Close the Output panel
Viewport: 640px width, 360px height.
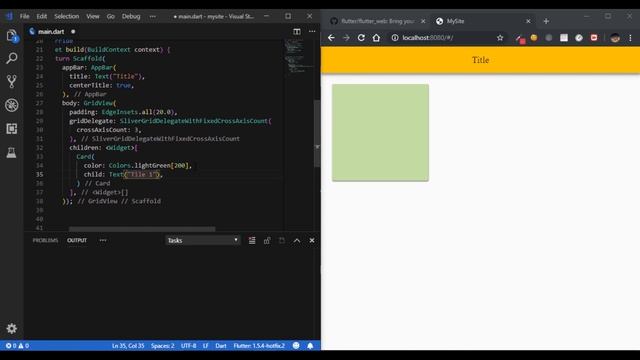[312, 240]
